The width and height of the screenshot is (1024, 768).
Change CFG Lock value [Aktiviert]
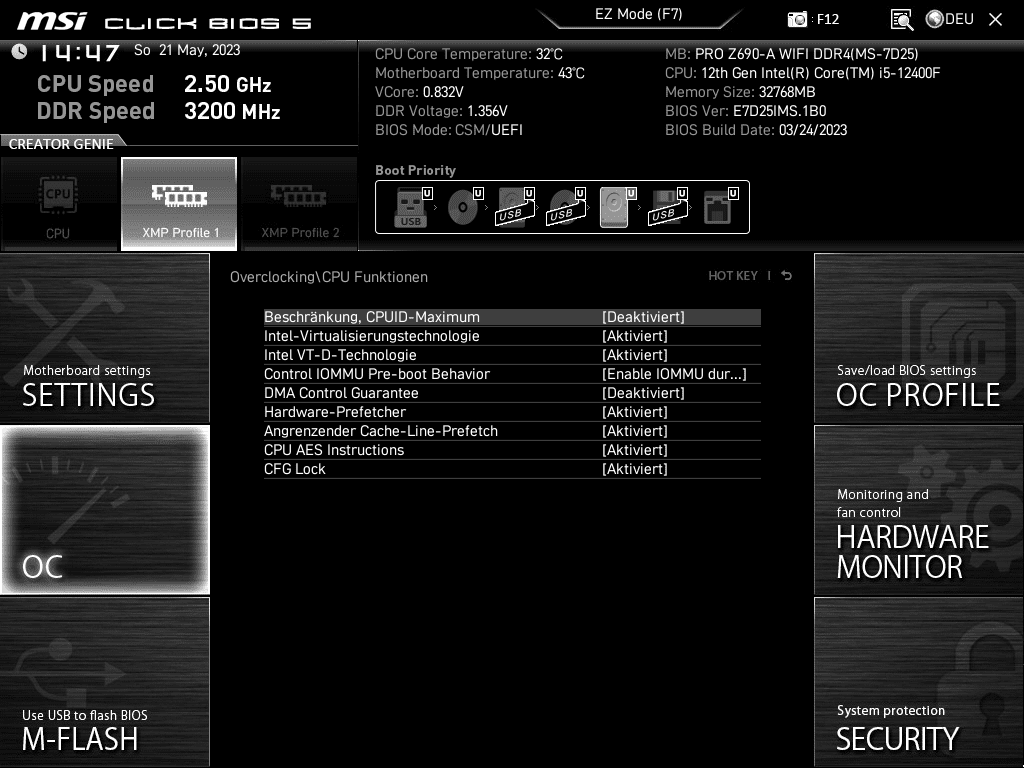coord(635,468)
